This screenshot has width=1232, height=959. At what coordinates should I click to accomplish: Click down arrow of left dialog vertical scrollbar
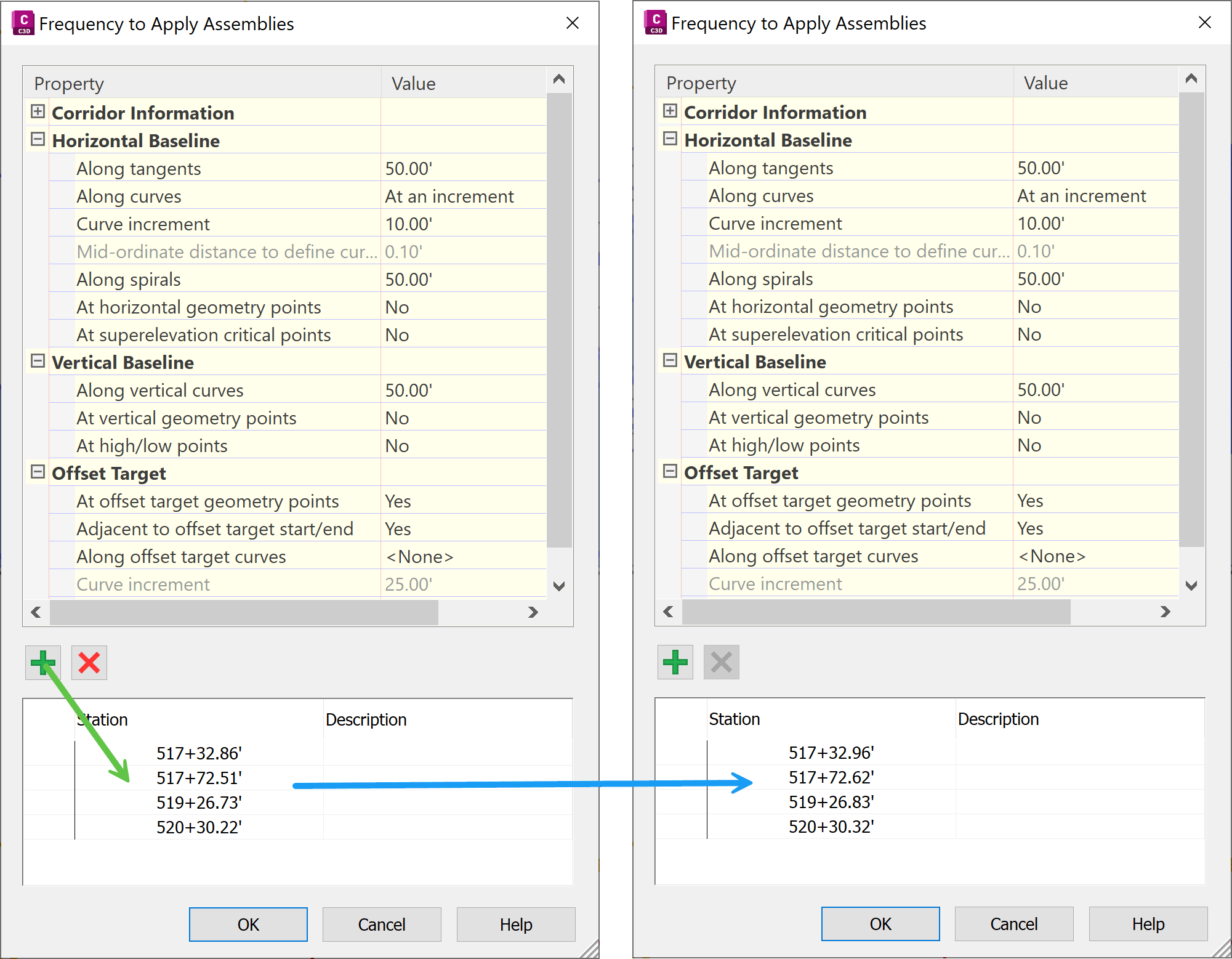tap(559, 586)
